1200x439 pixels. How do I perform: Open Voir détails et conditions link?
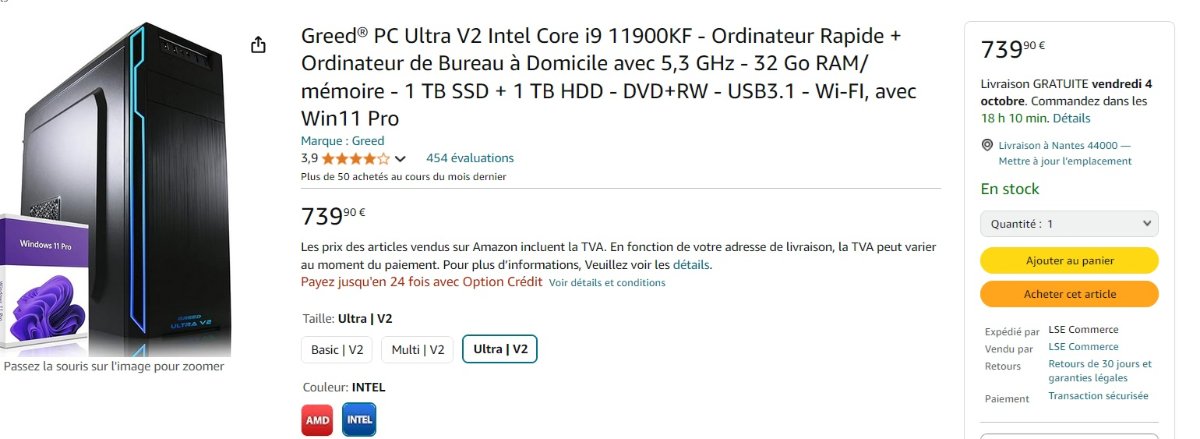click(607, 283)
